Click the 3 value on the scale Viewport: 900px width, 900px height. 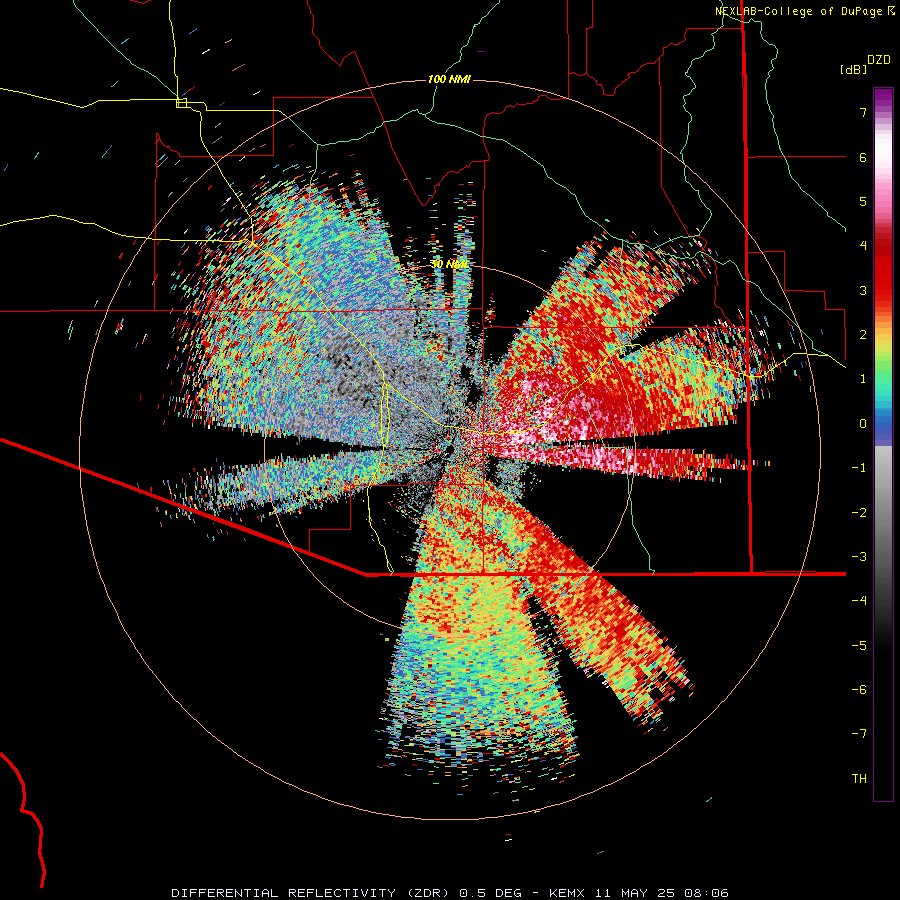pyautogui.click(x=863, y=290)
